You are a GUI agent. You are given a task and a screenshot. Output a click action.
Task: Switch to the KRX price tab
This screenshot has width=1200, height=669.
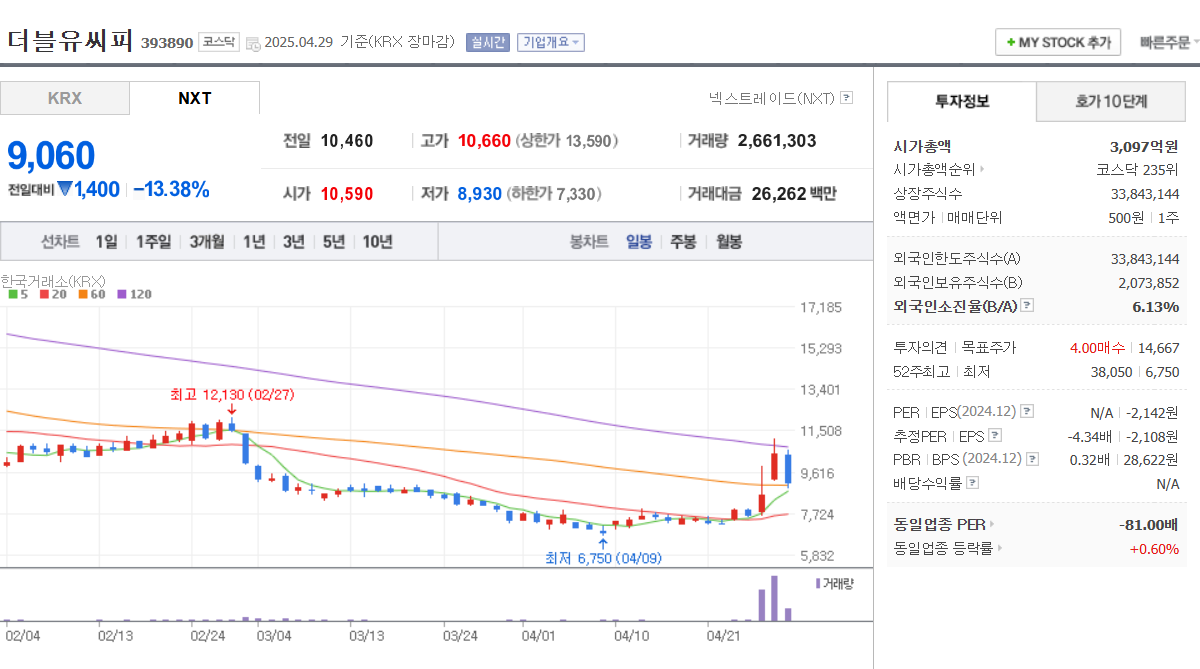tap(64, 98)
